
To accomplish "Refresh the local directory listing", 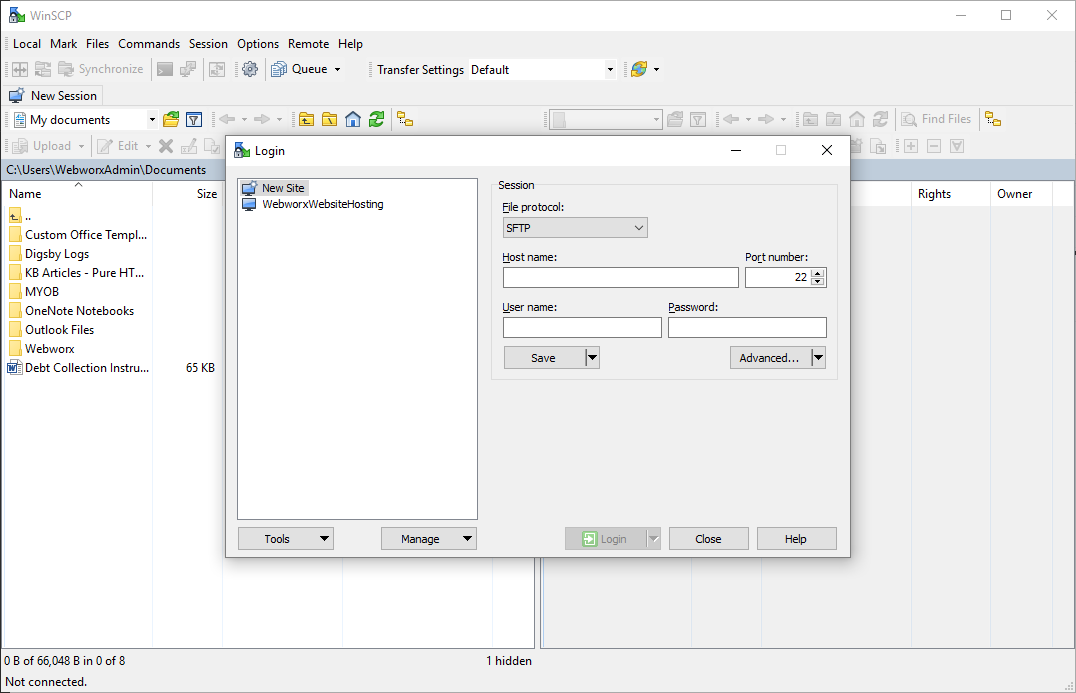I will point(376,119).
